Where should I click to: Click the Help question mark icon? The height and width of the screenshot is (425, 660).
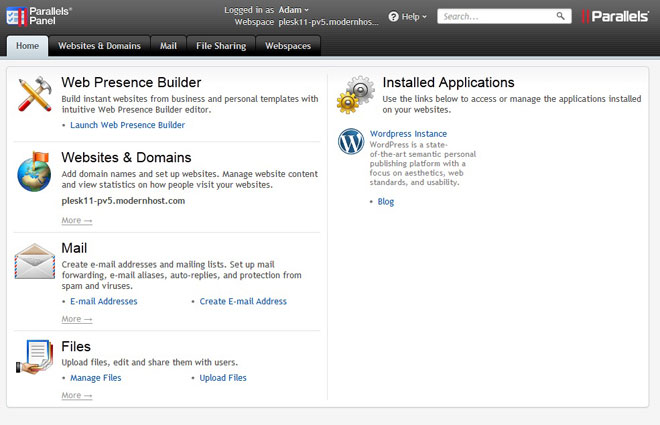(394, 17)
